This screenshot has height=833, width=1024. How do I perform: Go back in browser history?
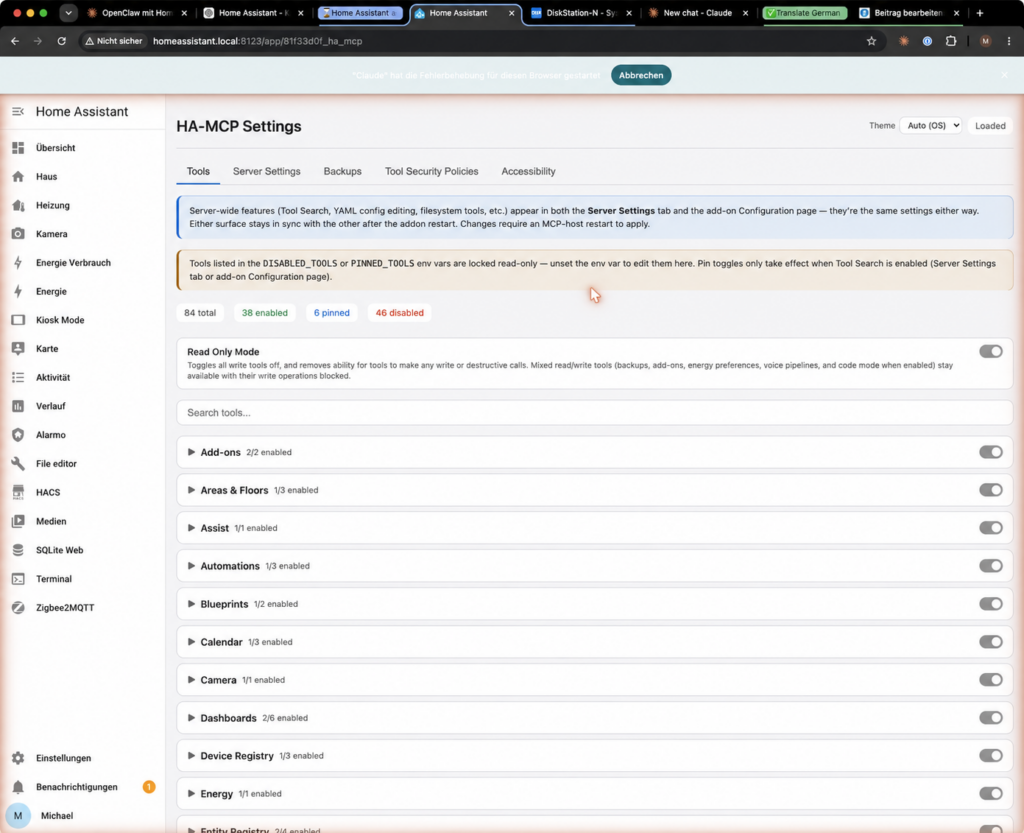(x=15, y=41)
